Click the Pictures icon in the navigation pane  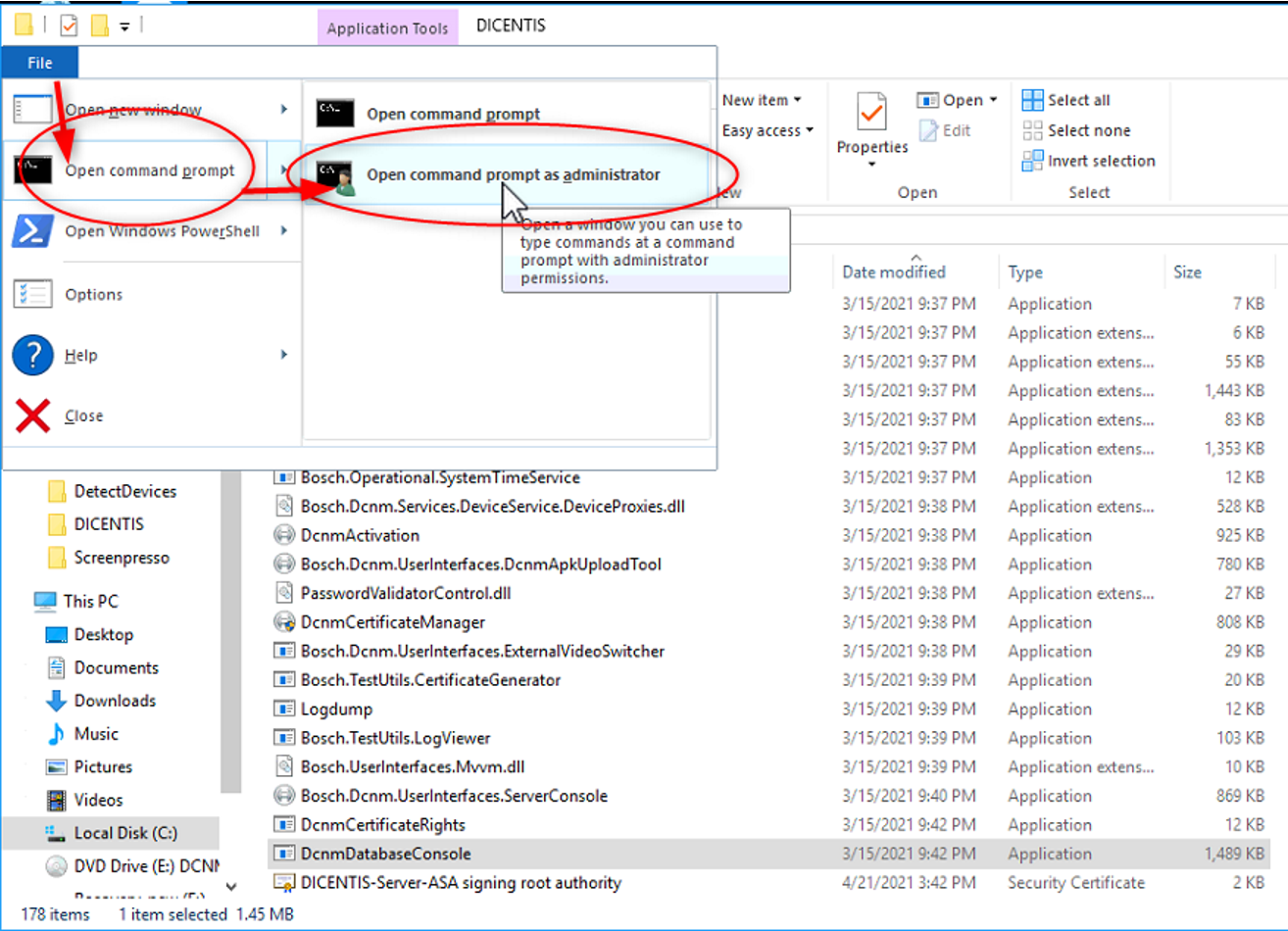pos(57,766)
